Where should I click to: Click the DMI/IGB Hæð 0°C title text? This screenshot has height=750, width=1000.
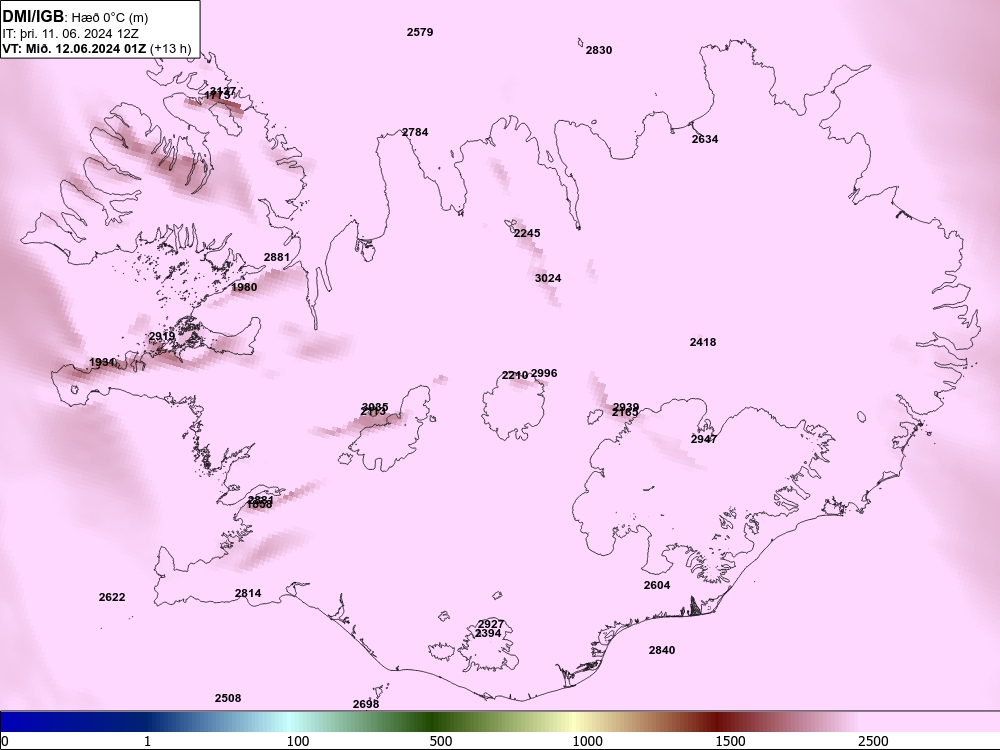point(75,17)
